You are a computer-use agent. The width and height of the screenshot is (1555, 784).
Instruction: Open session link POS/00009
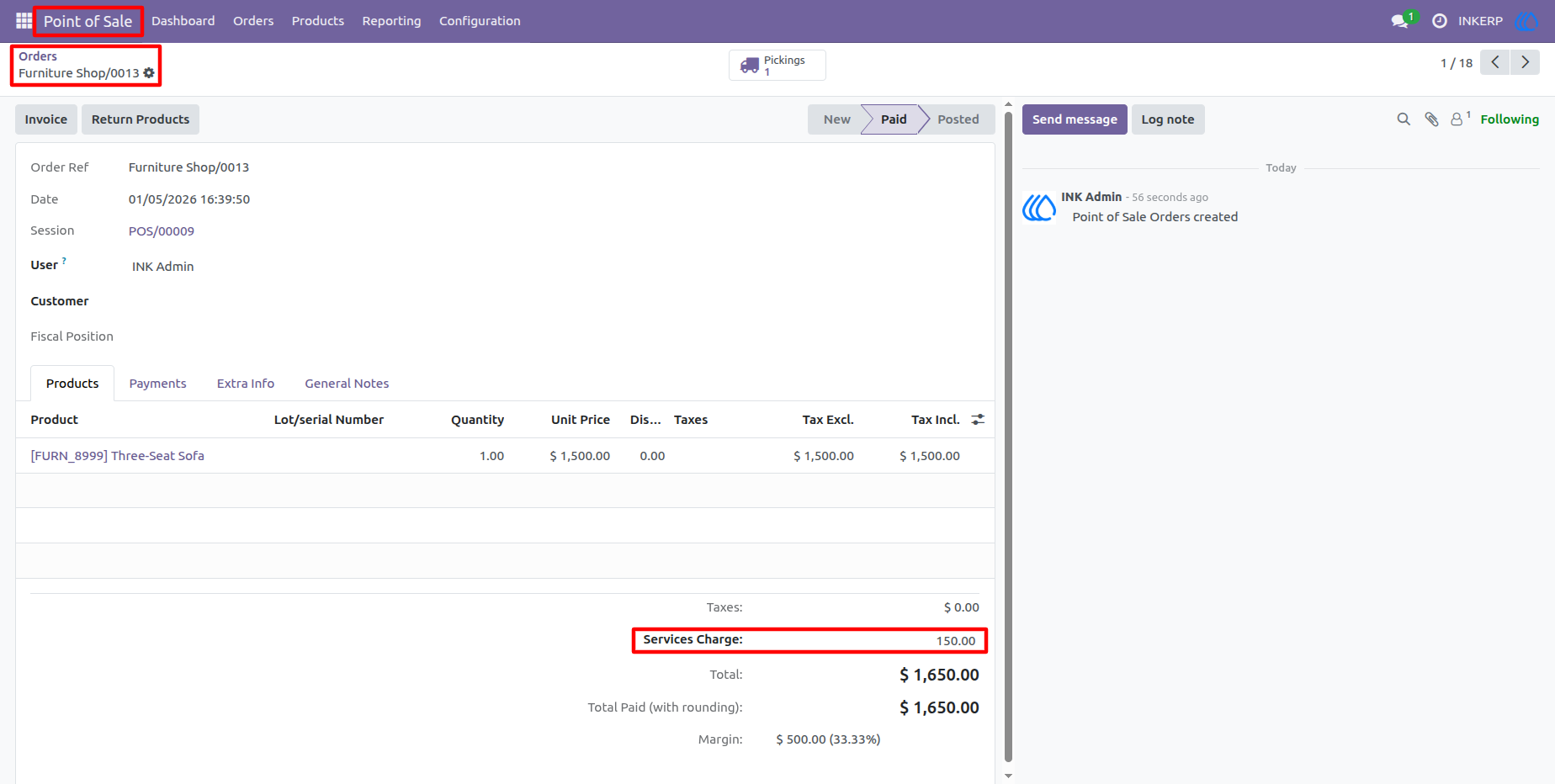[x=162, y=231]
